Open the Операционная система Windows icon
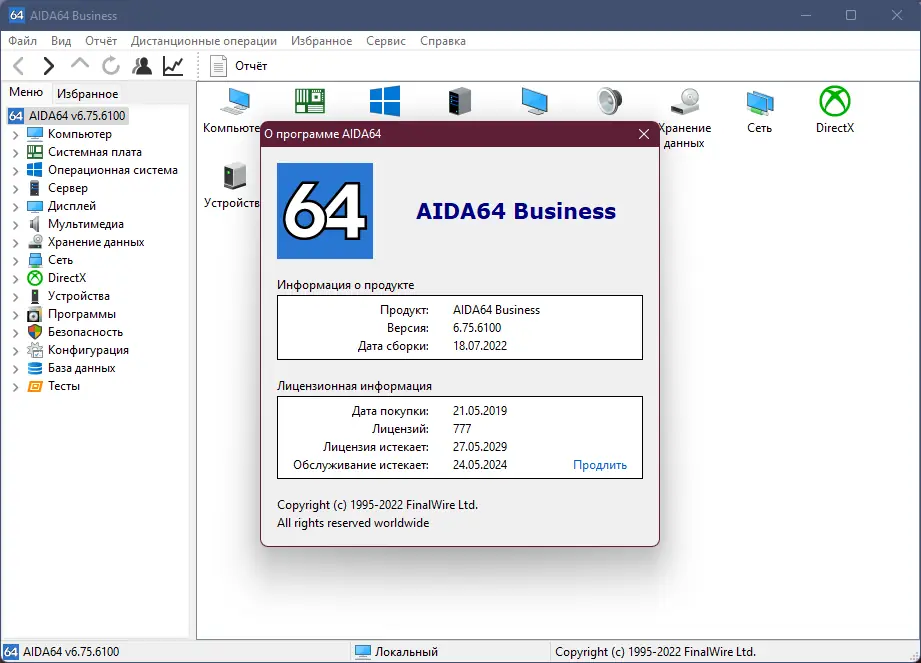The width and height of the screenshot is (921, 663). click(385, 100)
